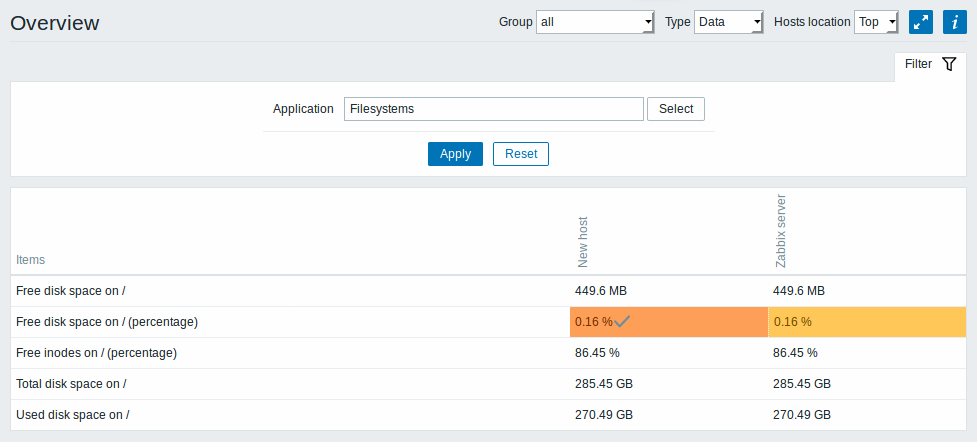Click the Application field containing Filesystems

493,109
